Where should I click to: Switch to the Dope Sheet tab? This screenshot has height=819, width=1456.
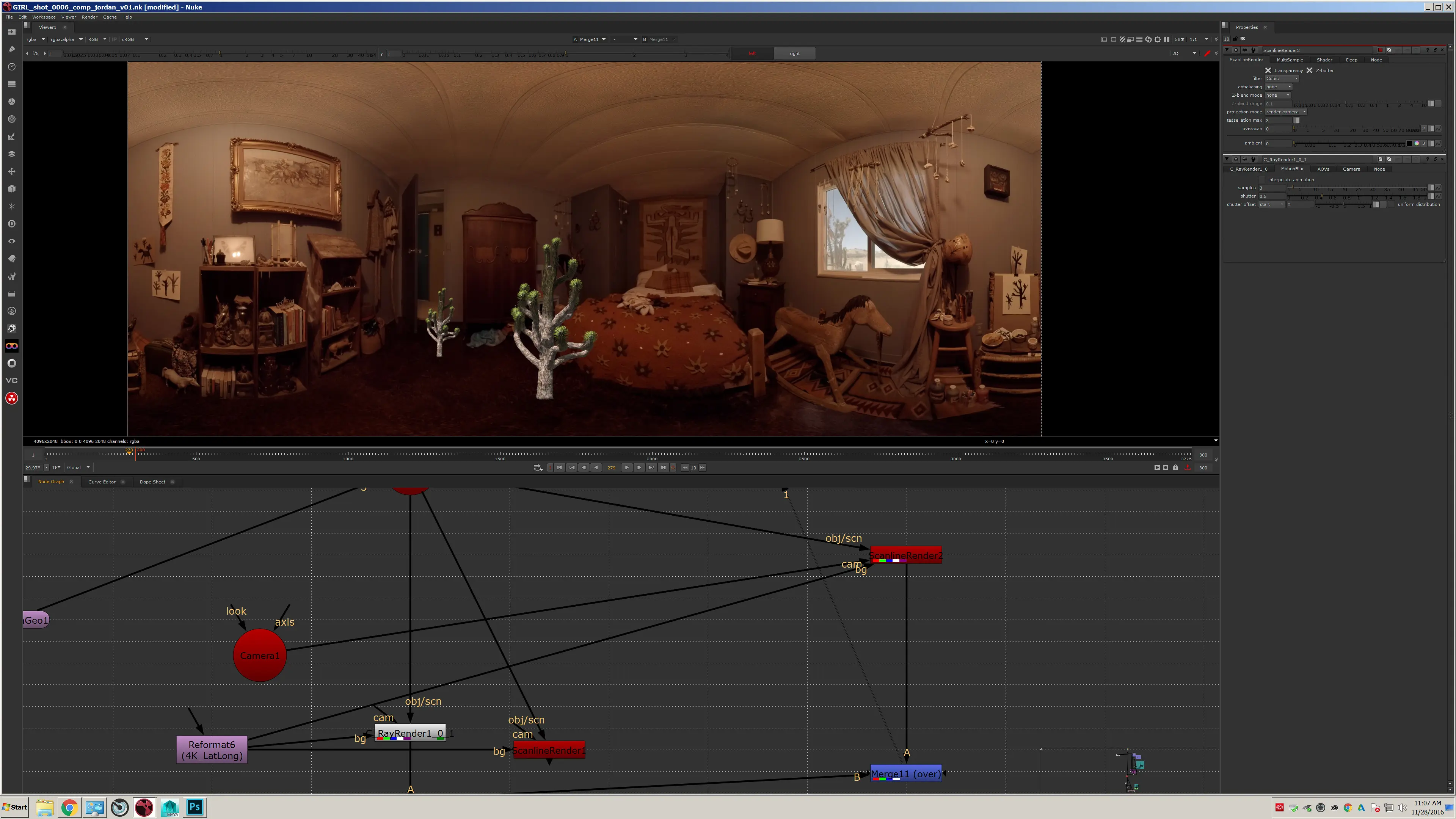(x=152, y=482)
